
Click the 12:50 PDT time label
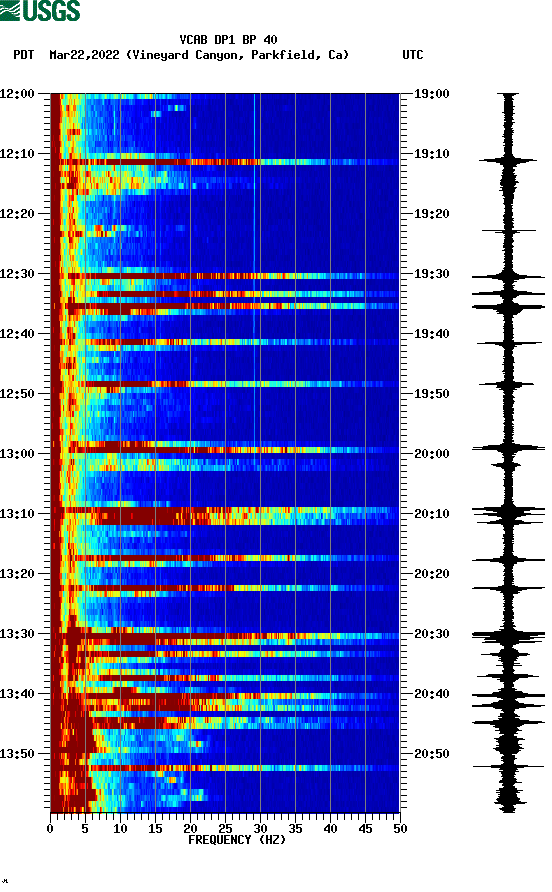point(17,394)
